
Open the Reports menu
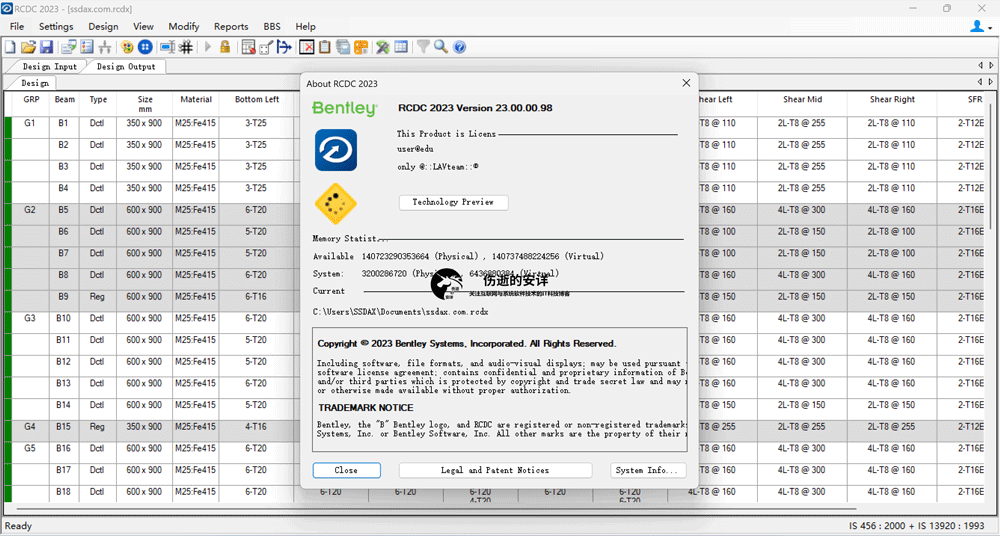231,26
